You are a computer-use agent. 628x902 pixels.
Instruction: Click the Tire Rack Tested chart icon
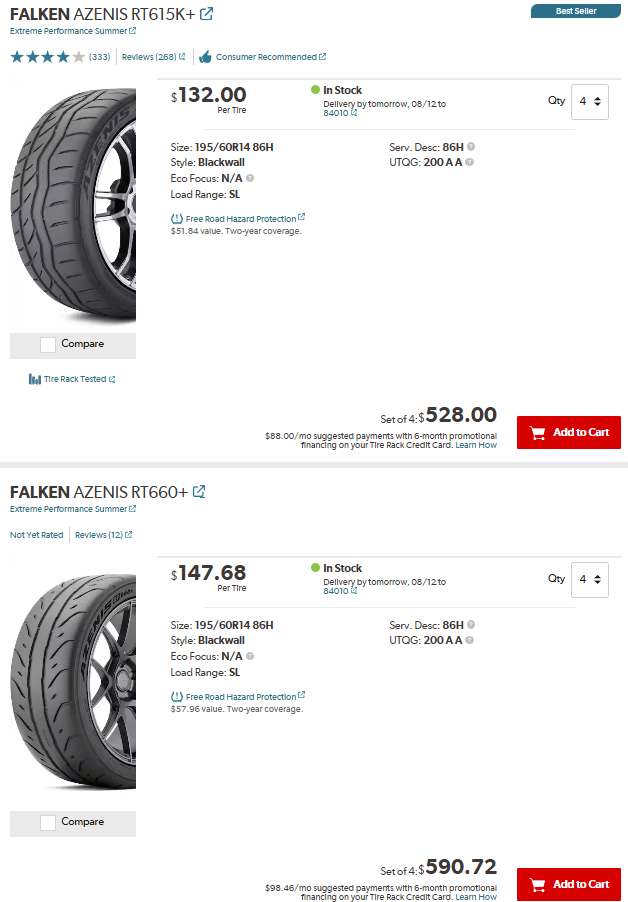point(35,379)
